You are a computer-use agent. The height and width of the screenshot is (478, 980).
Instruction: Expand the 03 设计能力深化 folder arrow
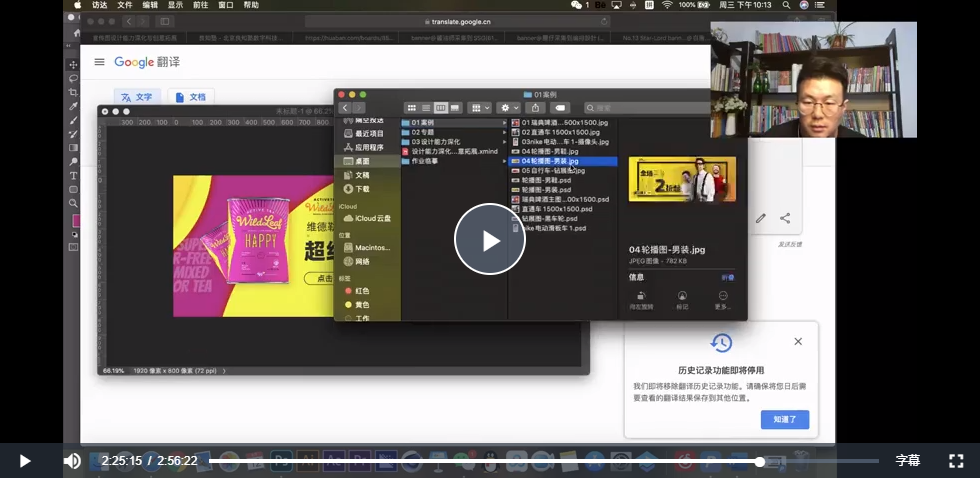tap(504, 142)
